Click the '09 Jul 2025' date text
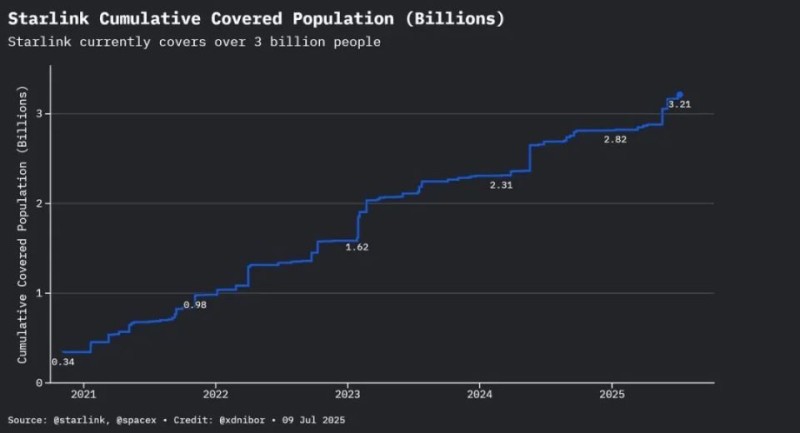The width and height of the screenshot is (800, 433). coord(313,420)
